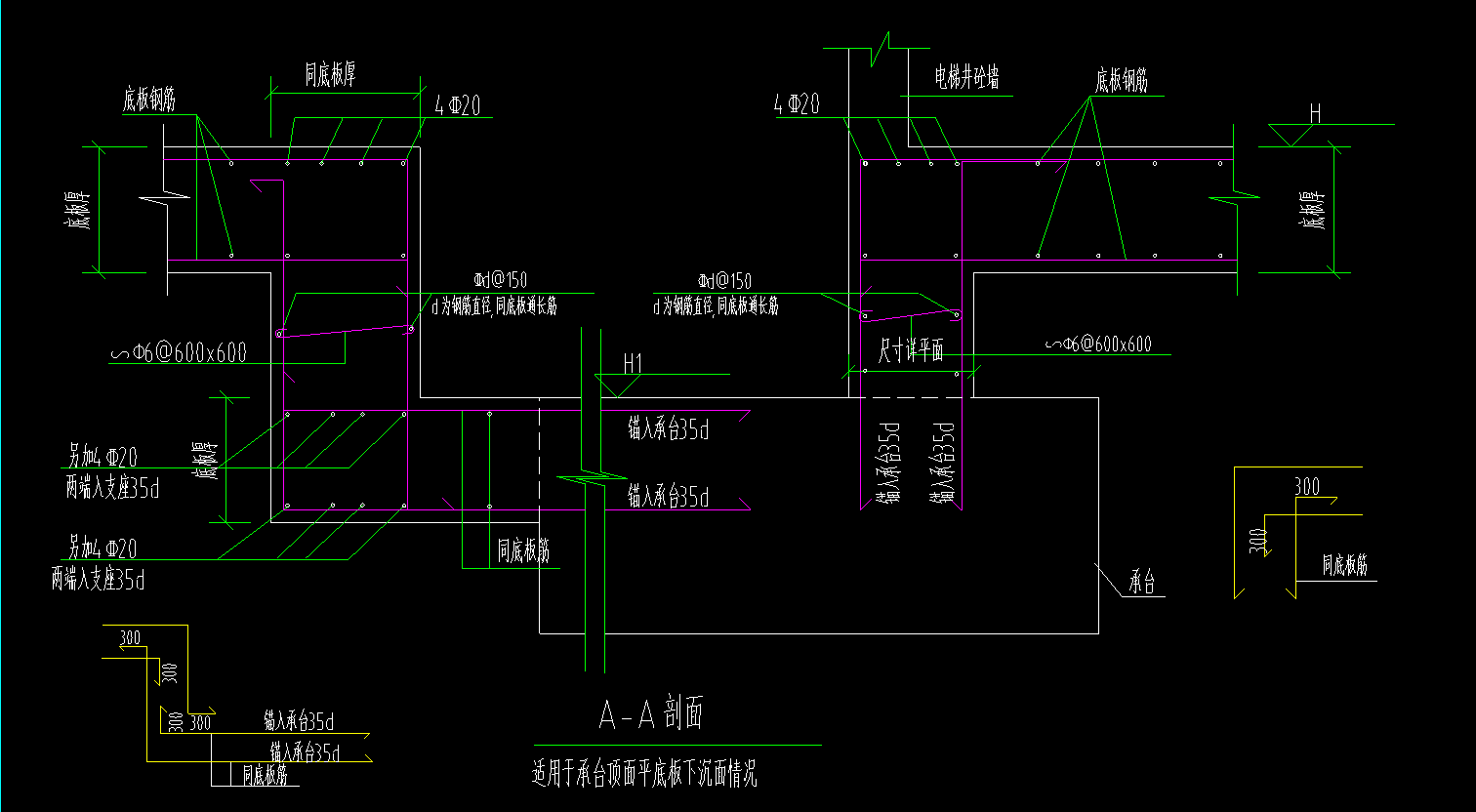Click the 电梯井砼墙 annotation text
Screen dimensions: 1476x812
point(966,78)
